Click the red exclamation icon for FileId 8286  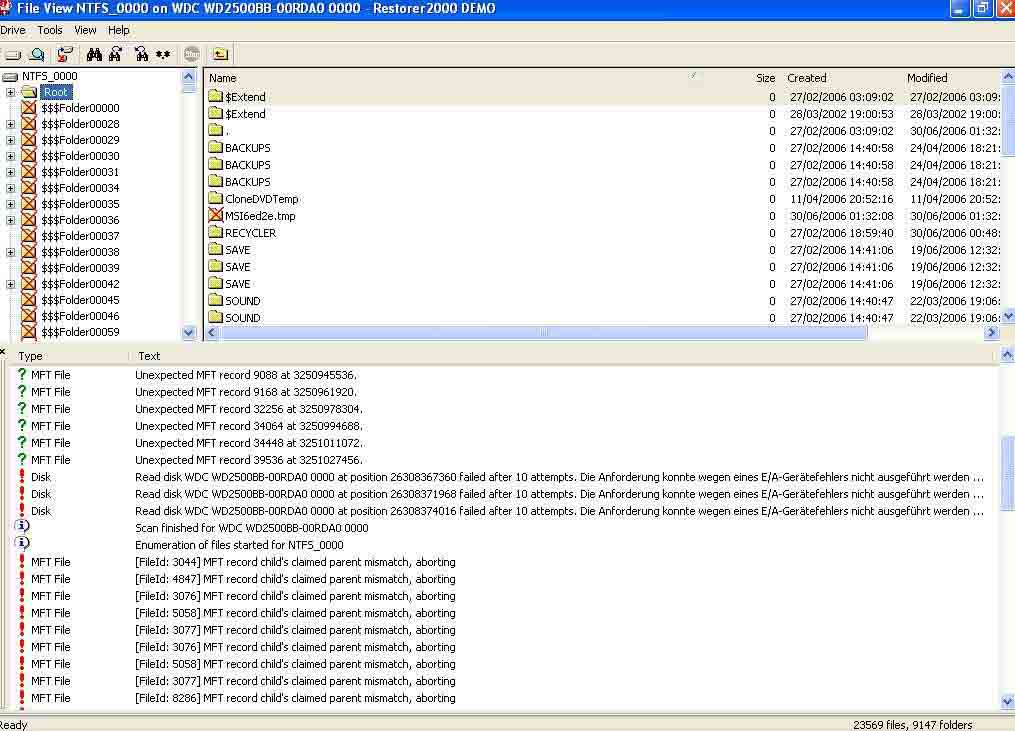click(22, 697)
